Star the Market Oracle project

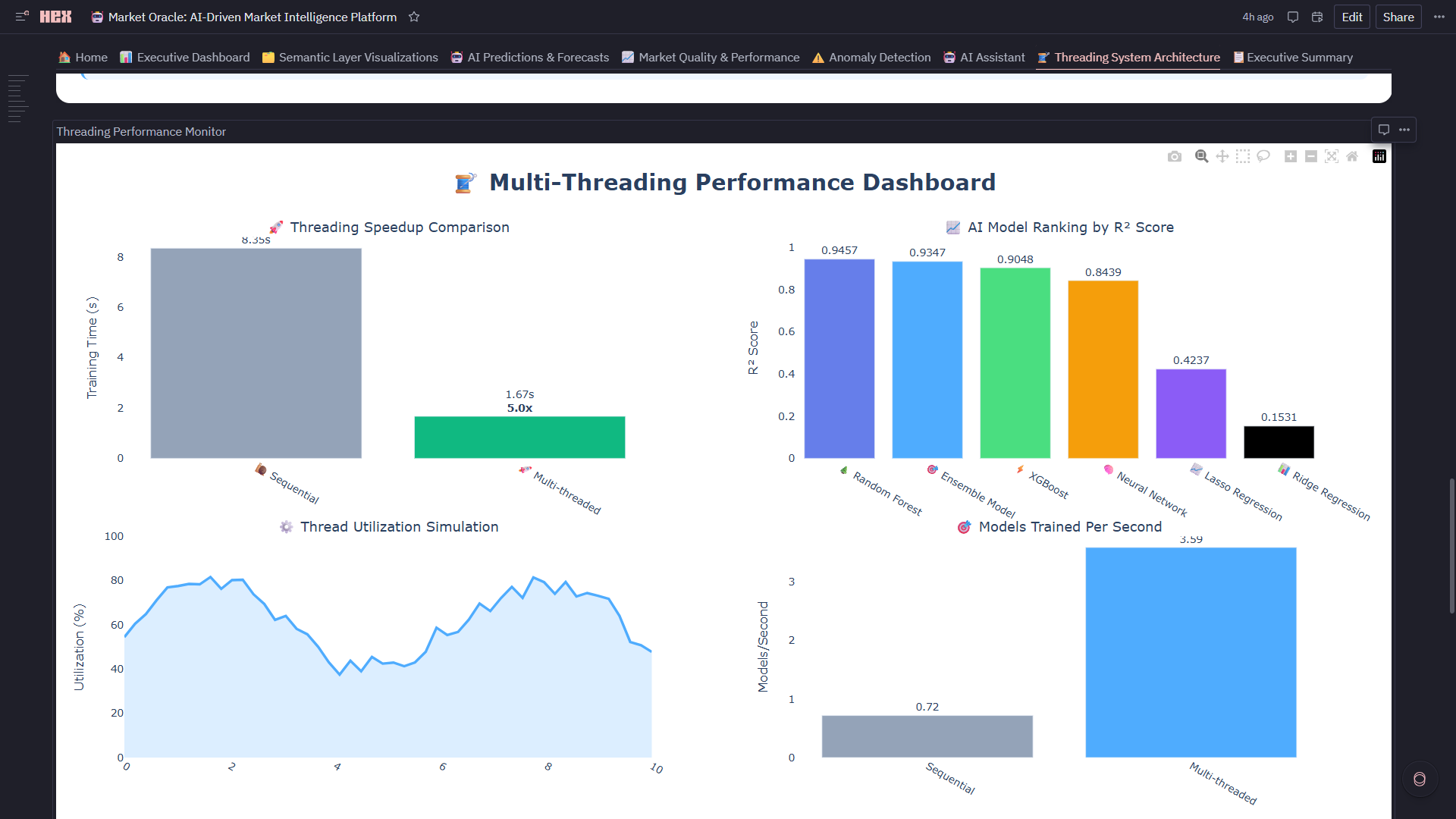[414, 17]
